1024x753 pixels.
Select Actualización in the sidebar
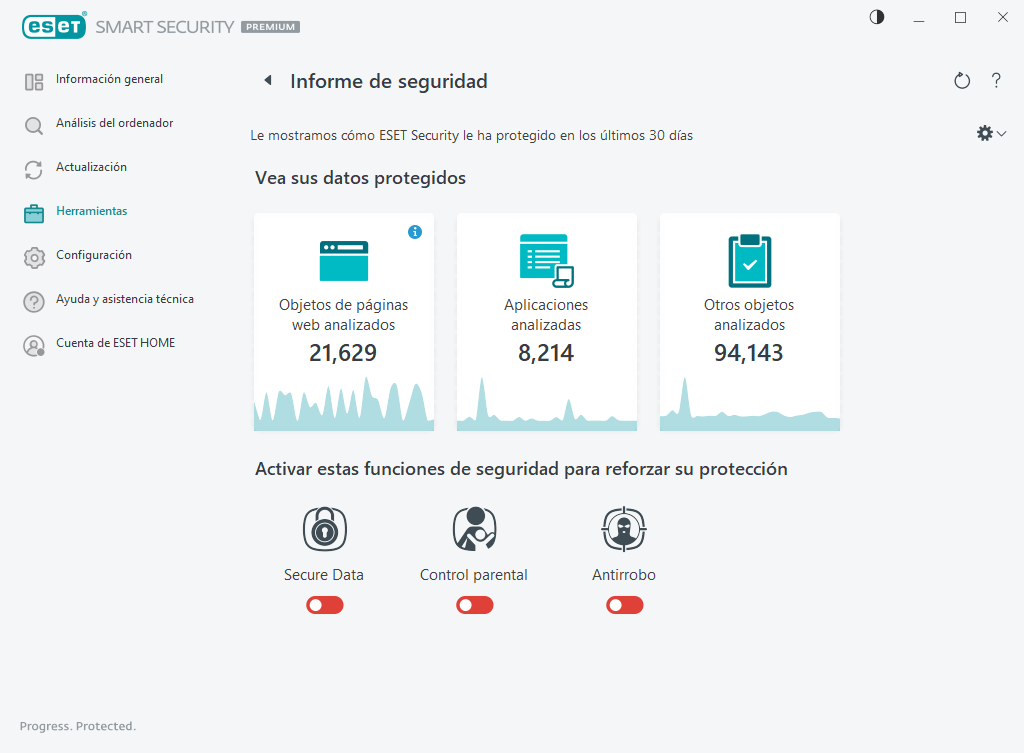[94, 167]
